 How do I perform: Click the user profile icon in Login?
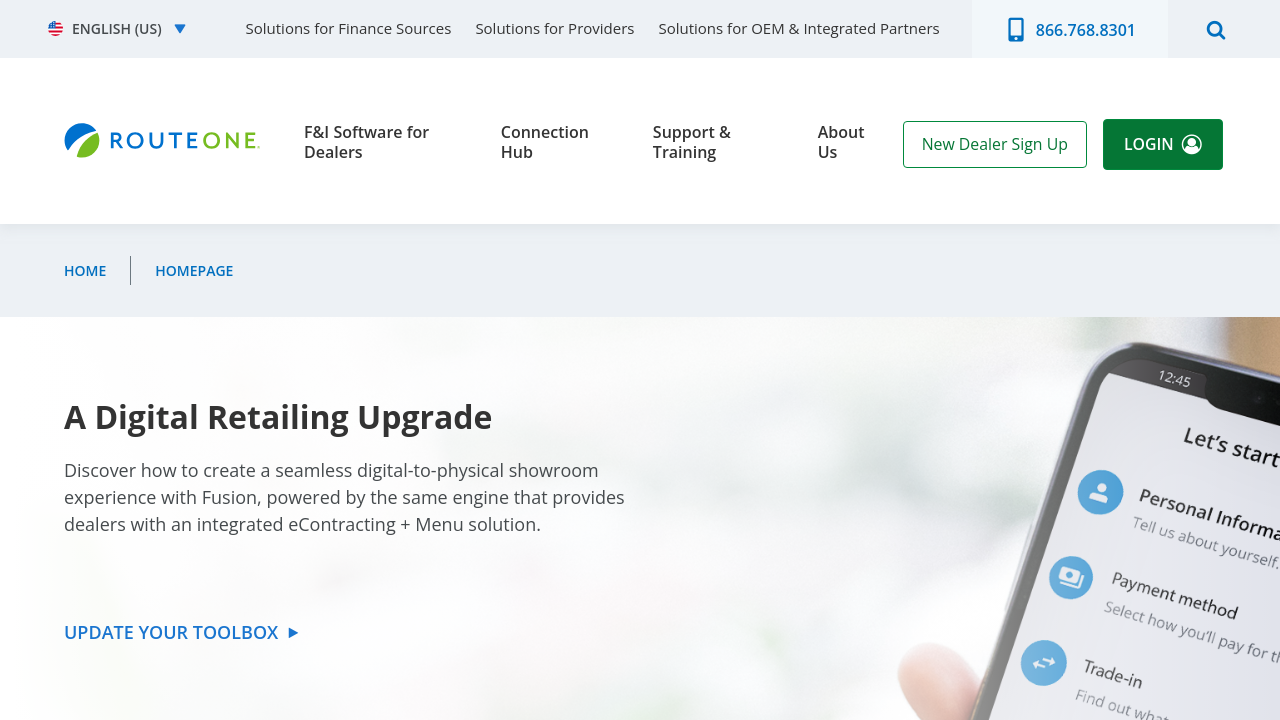coord(1192,144)
